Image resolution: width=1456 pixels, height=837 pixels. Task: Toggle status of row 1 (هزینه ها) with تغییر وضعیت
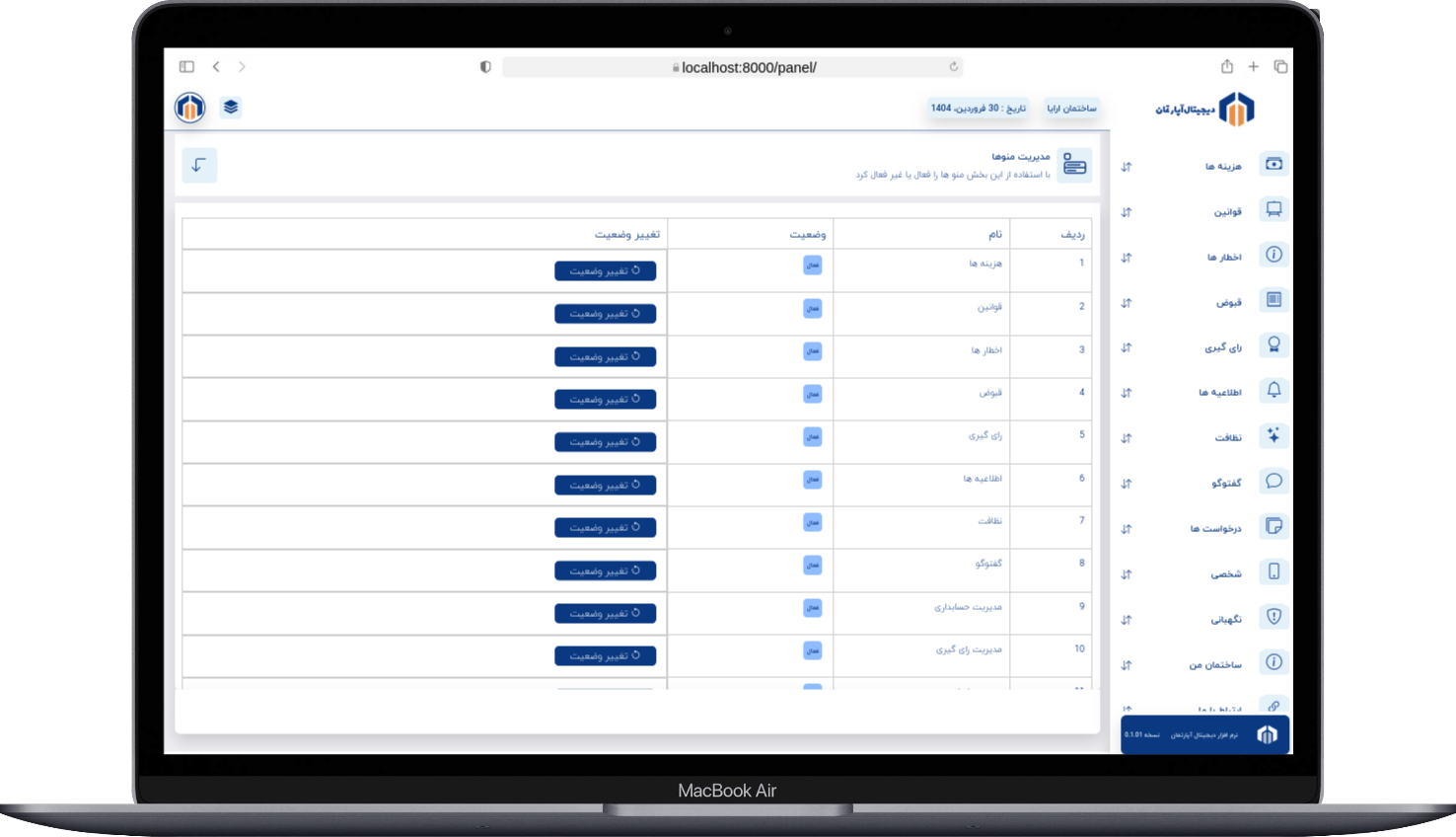[605, 270]
